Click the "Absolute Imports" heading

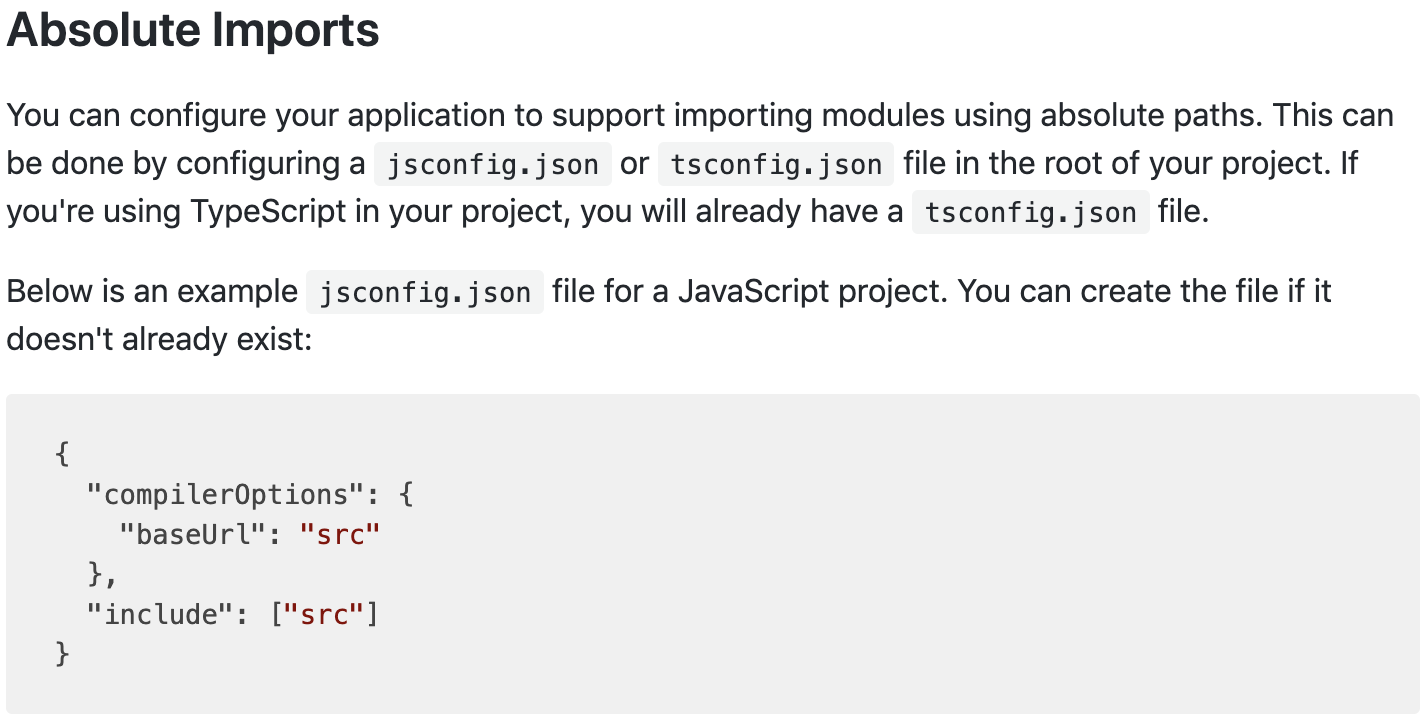pos(193,30)
